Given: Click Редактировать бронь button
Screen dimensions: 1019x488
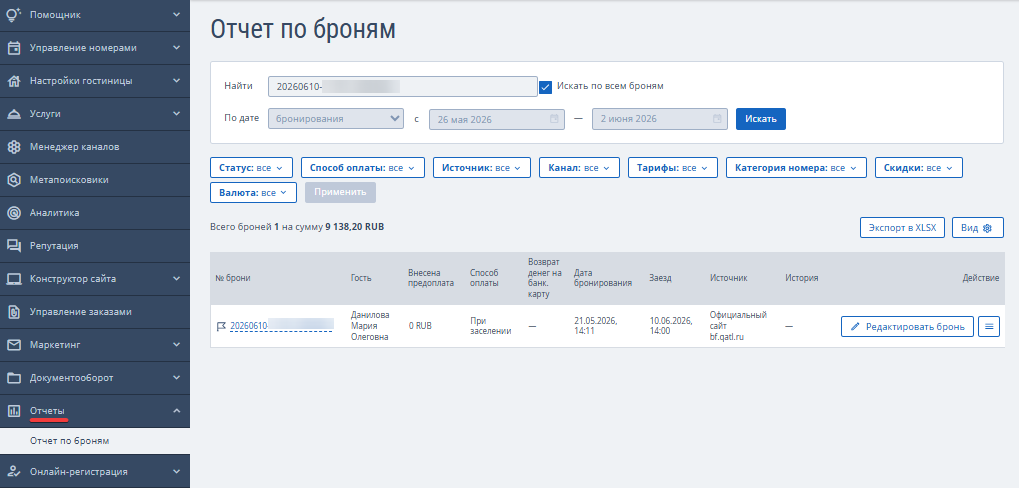Looking at the screenshot, I should [907, 326].
